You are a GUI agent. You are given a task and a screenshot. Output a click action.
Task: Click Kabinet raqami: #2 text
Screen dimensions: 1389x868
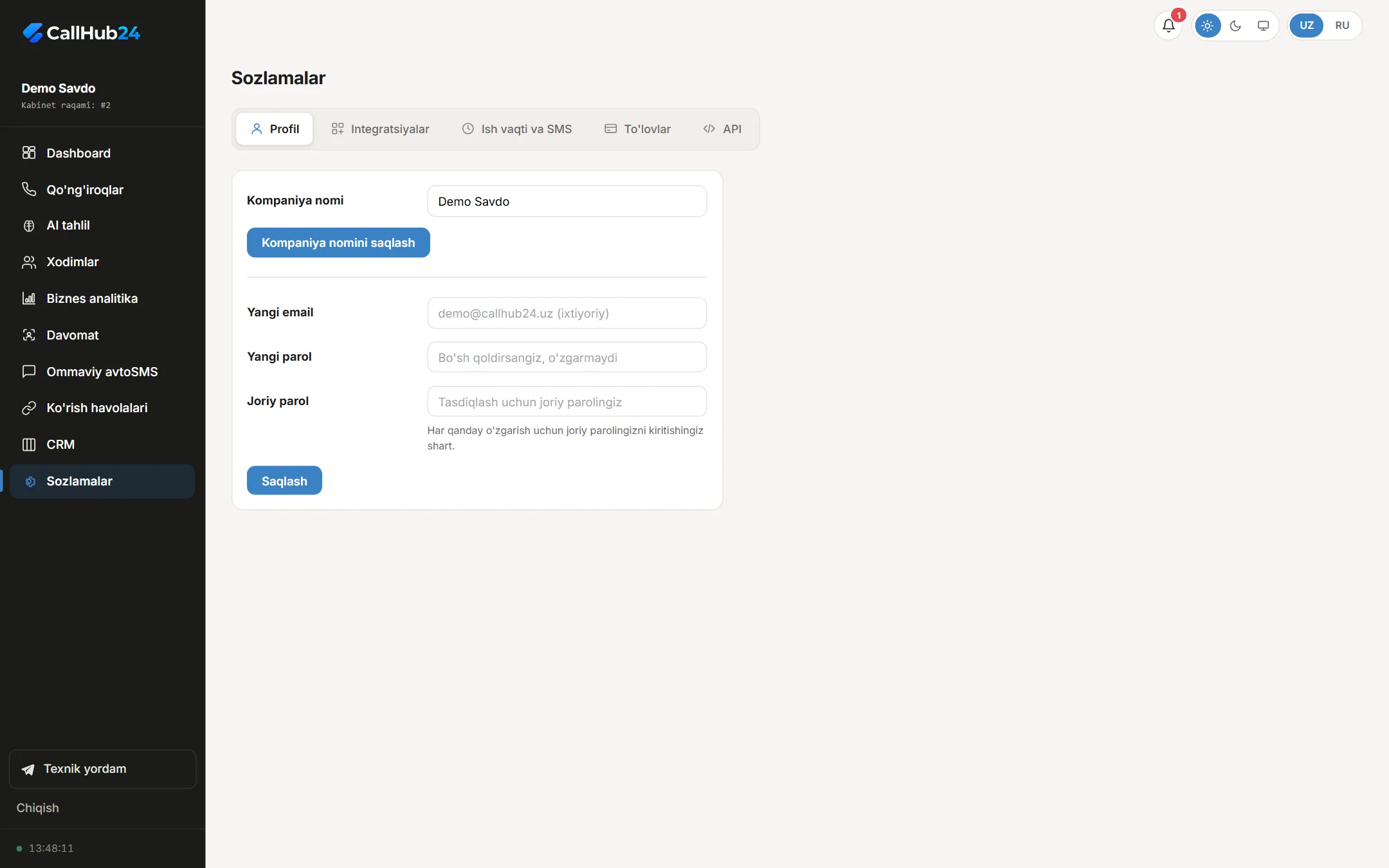pos(66,105)
